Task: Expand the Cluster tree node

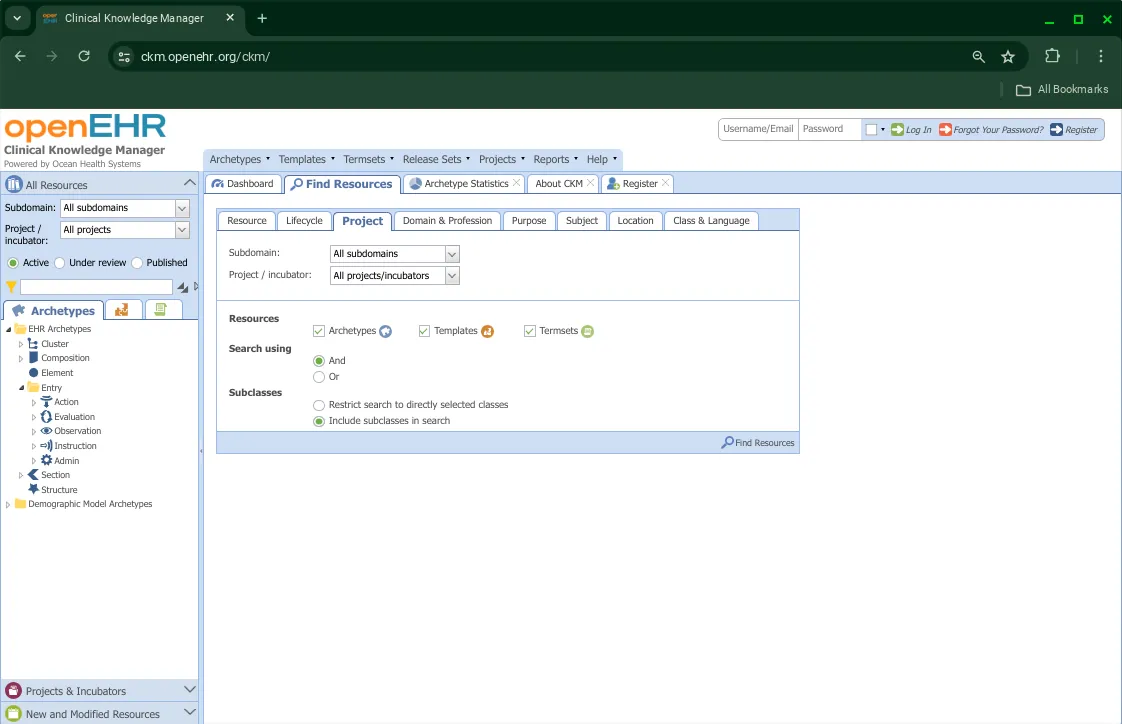Action: coord(21,344)
